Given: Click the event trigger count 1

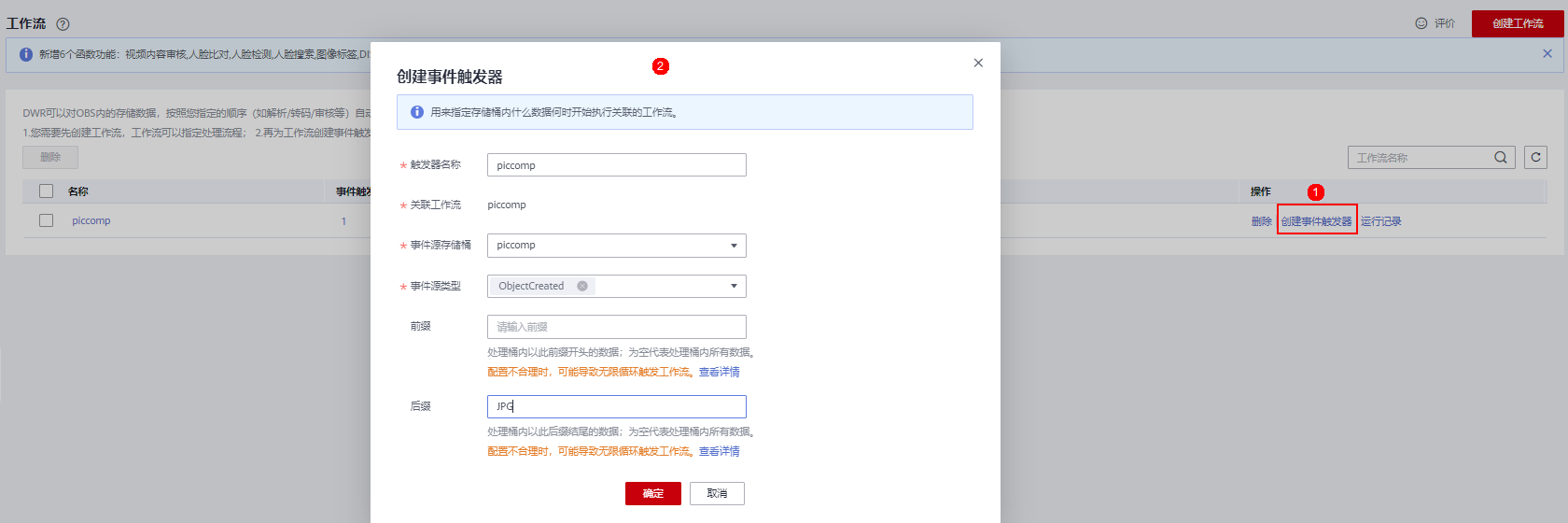Looking at the screenshot, I should [x=343, y=221].
